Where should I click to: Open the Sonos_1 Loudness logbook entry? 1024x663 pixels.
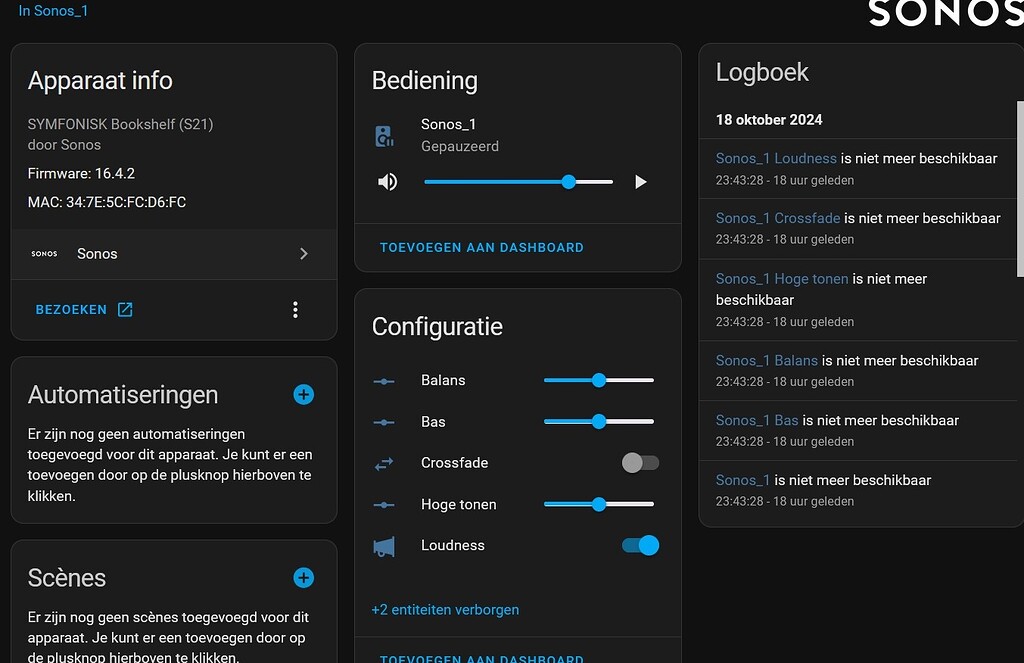tap(776, 158)
